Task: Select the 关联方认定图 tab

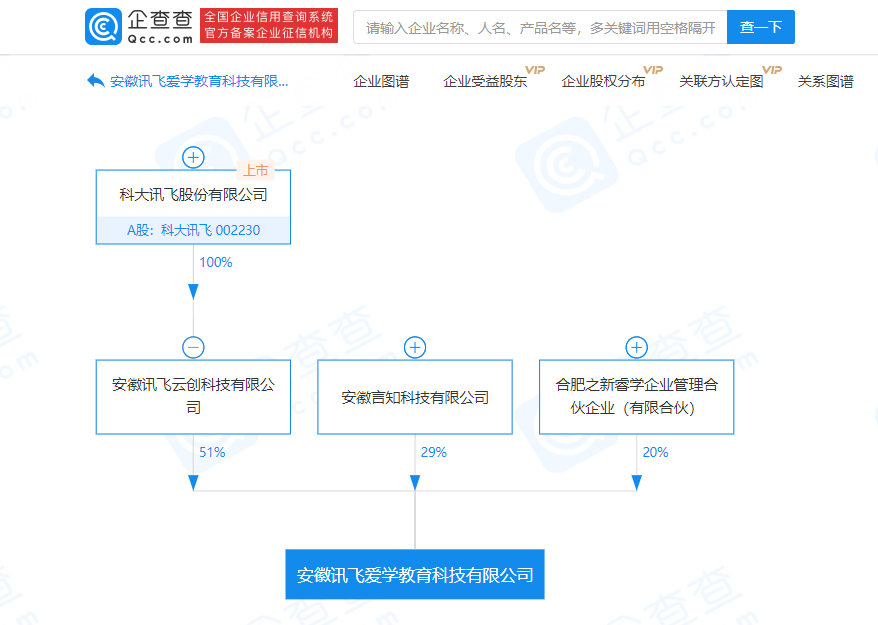Action: 721,82
